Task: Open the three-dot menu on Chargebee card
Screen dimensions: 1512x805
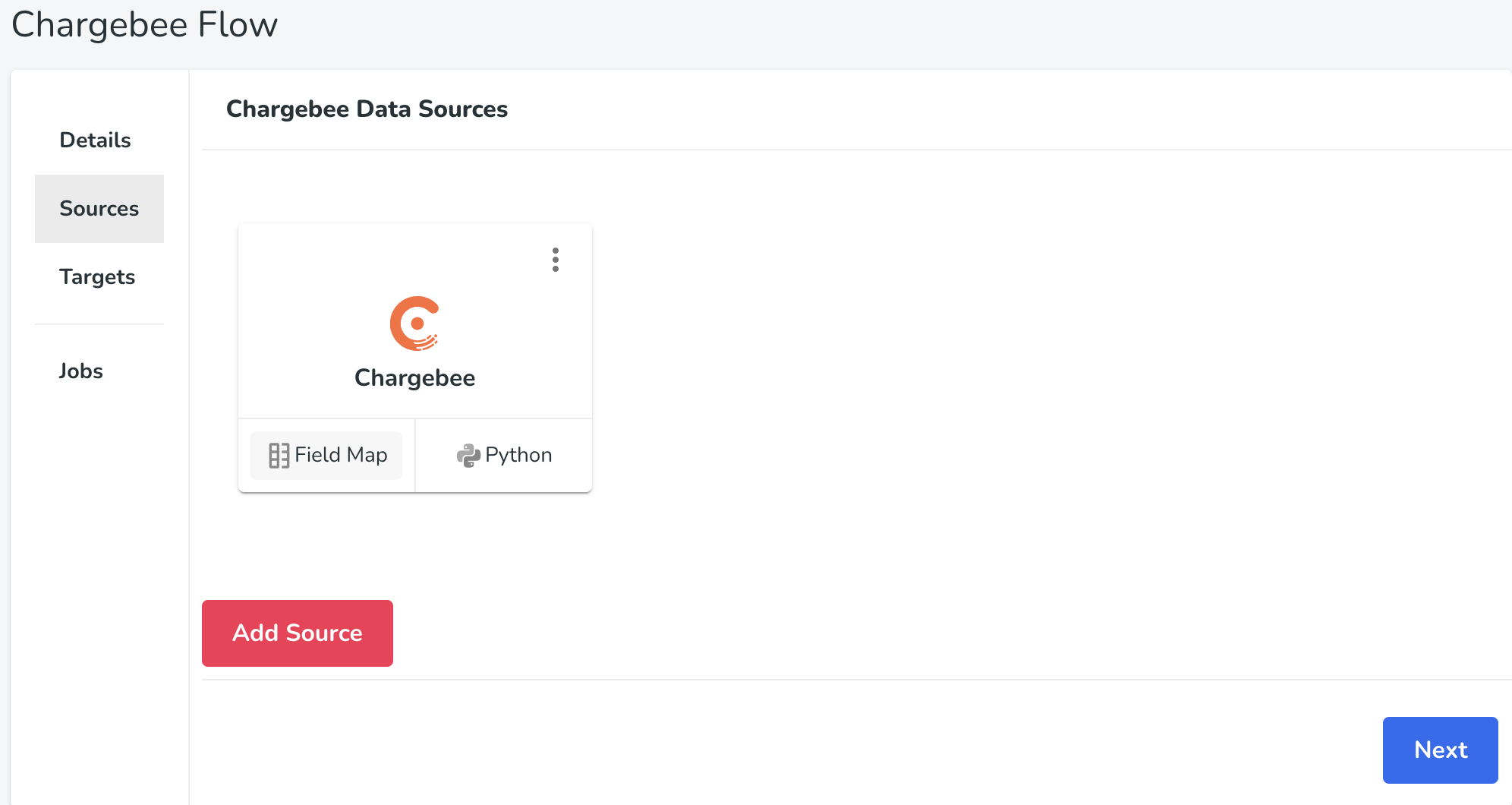Action: pos(556,260)
